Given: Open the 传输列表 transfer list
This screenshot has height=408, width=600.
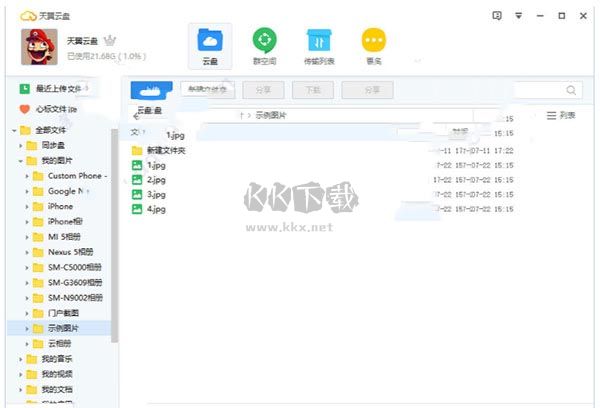Looking at the screenshot, I should 320,46.
